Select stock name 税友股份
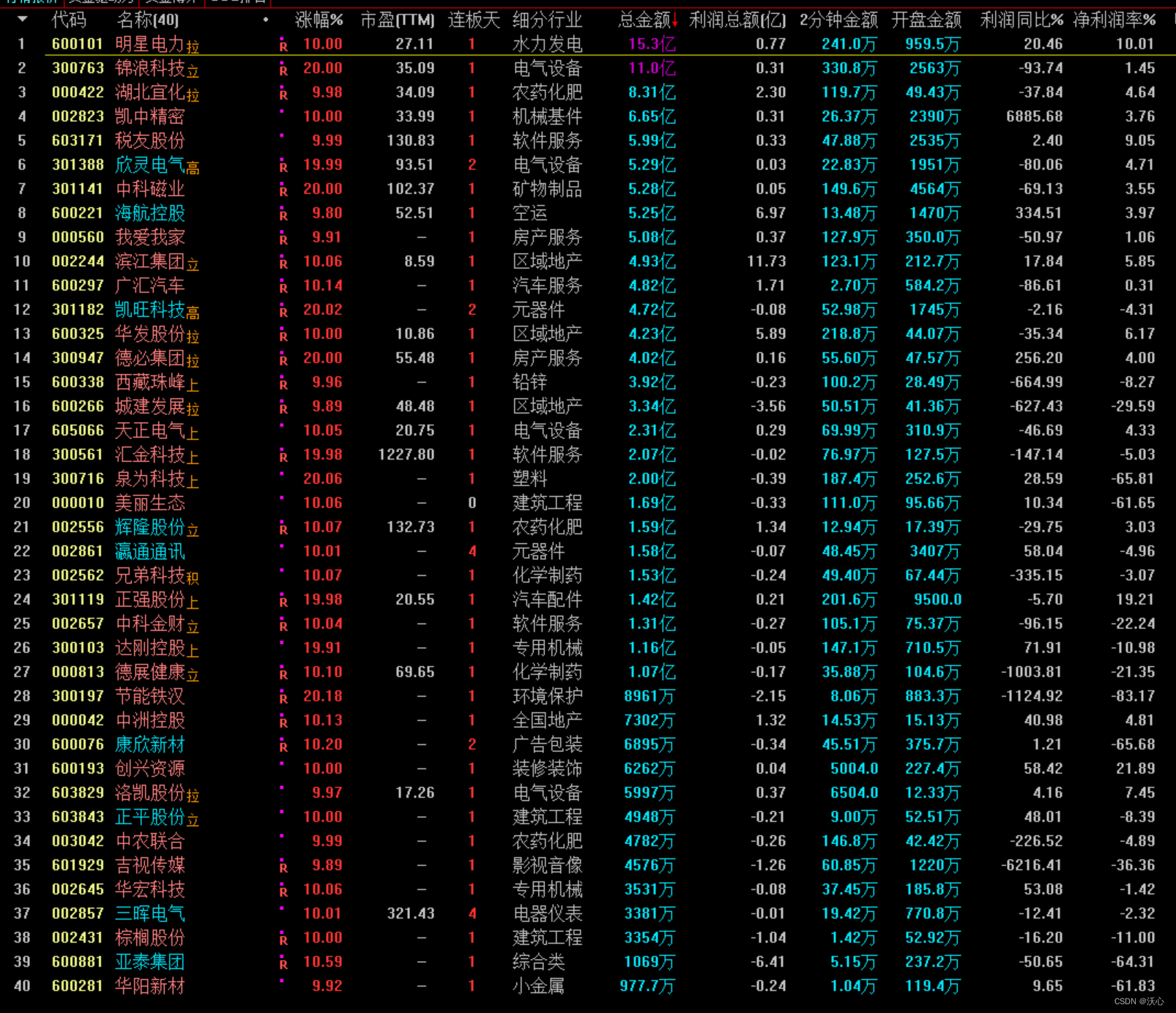The width and height of the screenshot is (1176, 1013). [x=150, y=141]
